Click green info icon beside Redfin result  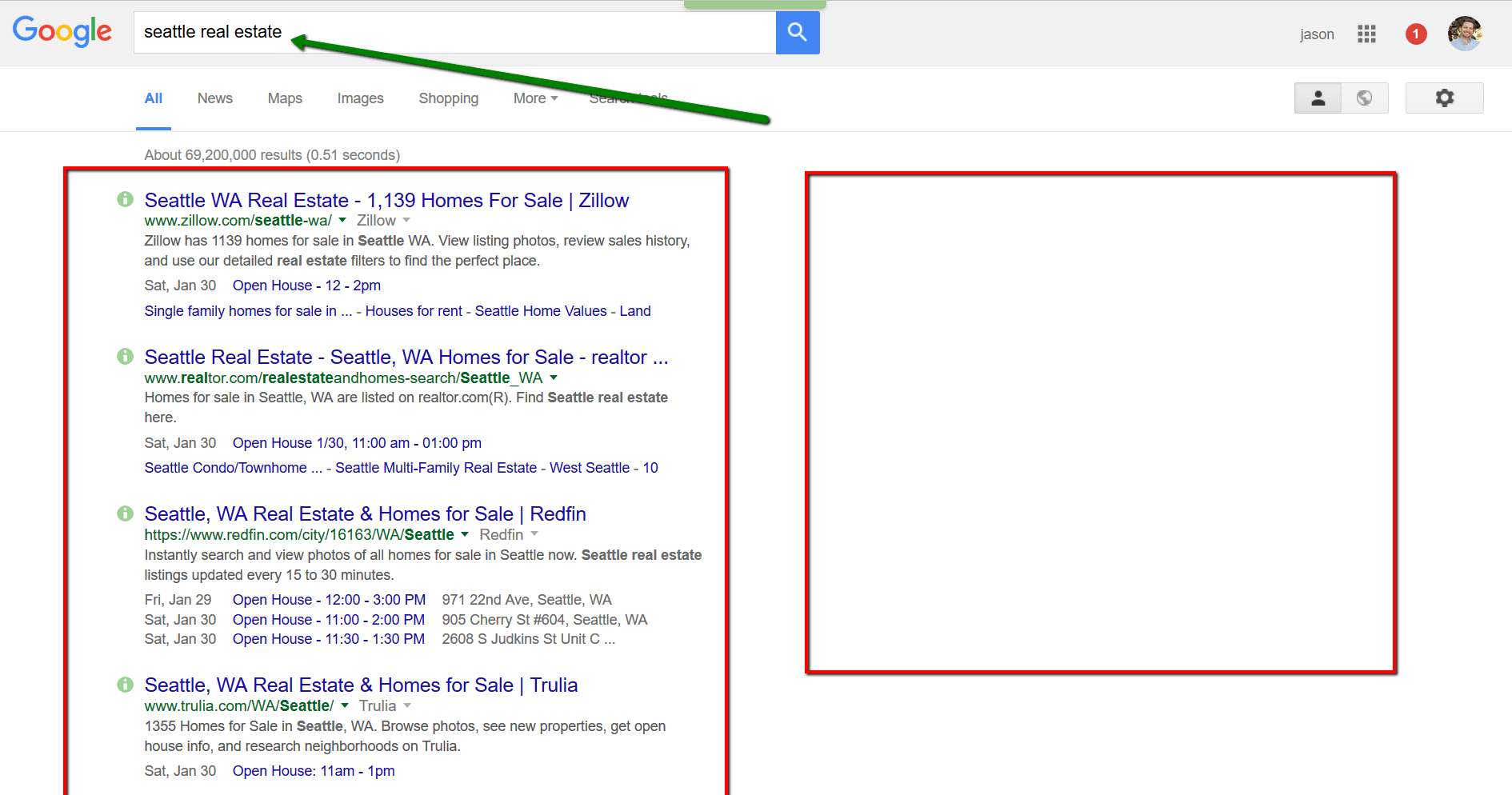click(x=125, y=513)
